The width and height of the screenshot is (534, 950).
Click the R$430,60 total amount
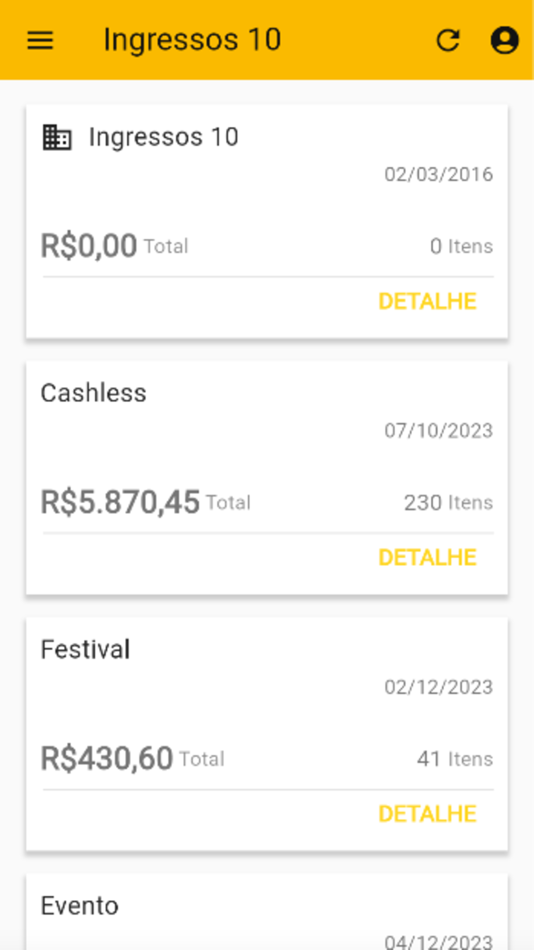[x=107, y=758]
